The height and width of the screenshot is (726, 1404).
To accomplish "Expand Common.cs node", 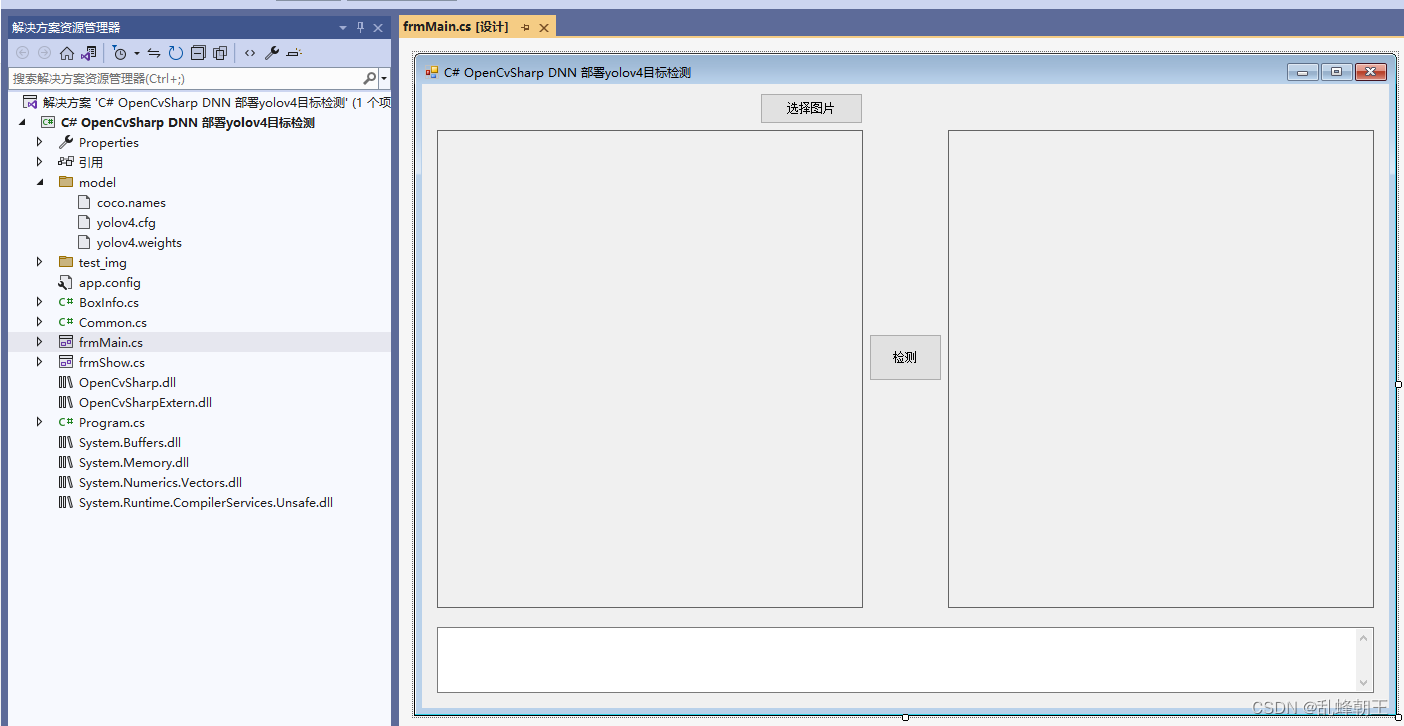I will [x=40, y=322].
